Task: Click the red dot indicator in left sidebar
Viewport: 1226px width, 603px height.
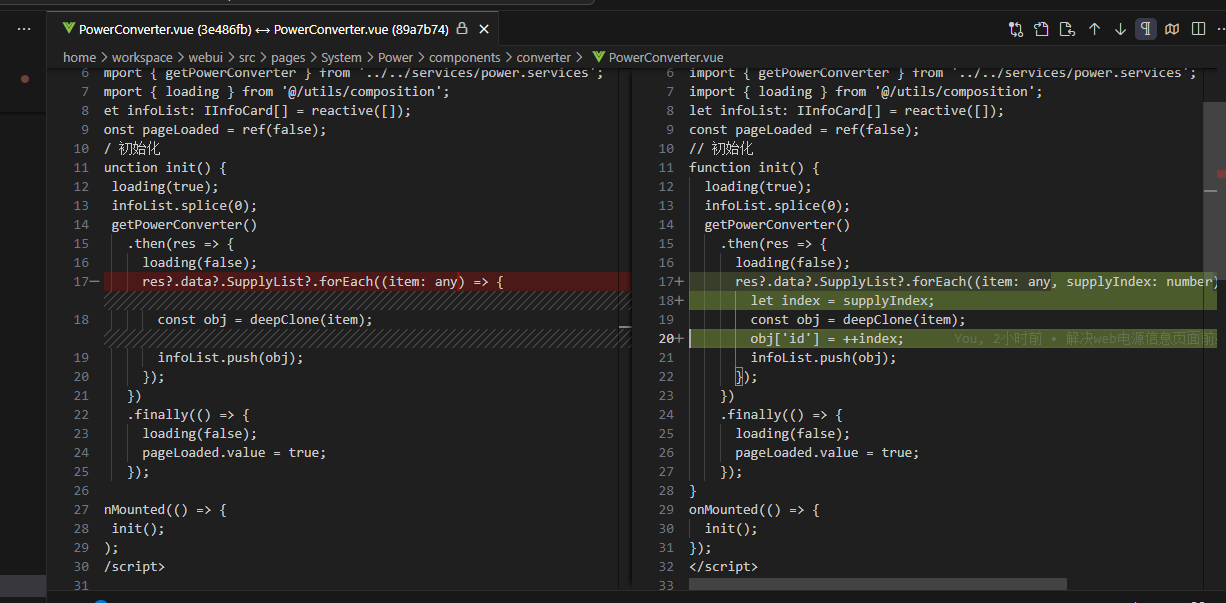Action: pos(25,78)
